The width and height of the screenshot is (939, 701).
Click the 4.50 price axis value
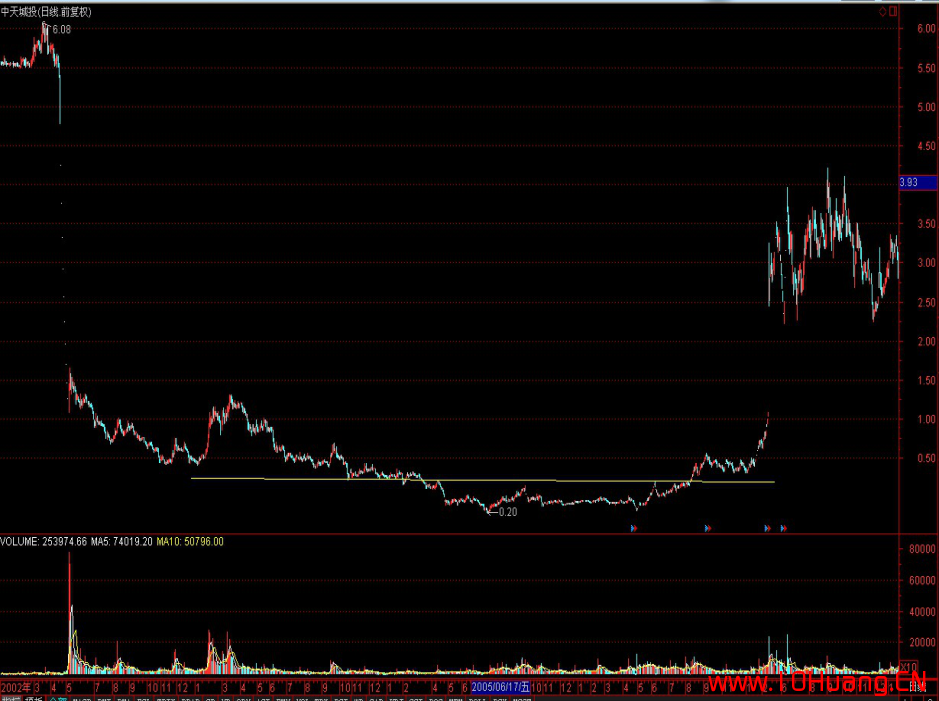(x=926, y=145)
